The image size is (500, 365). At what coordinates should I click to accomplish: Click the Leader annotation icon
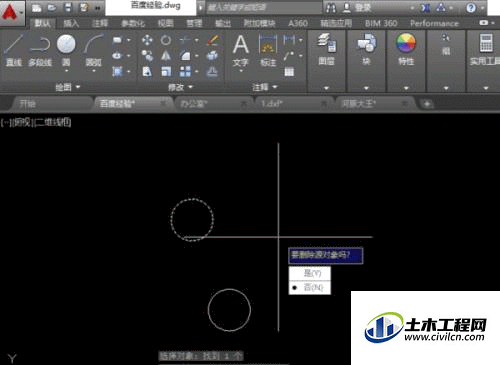[289, 56]
